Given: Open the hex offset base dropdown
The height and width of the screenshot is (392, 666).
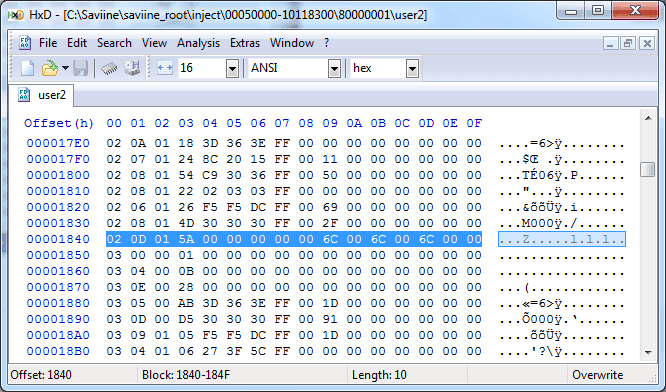Looking at the screenshot, I should [x=412, y=68].
